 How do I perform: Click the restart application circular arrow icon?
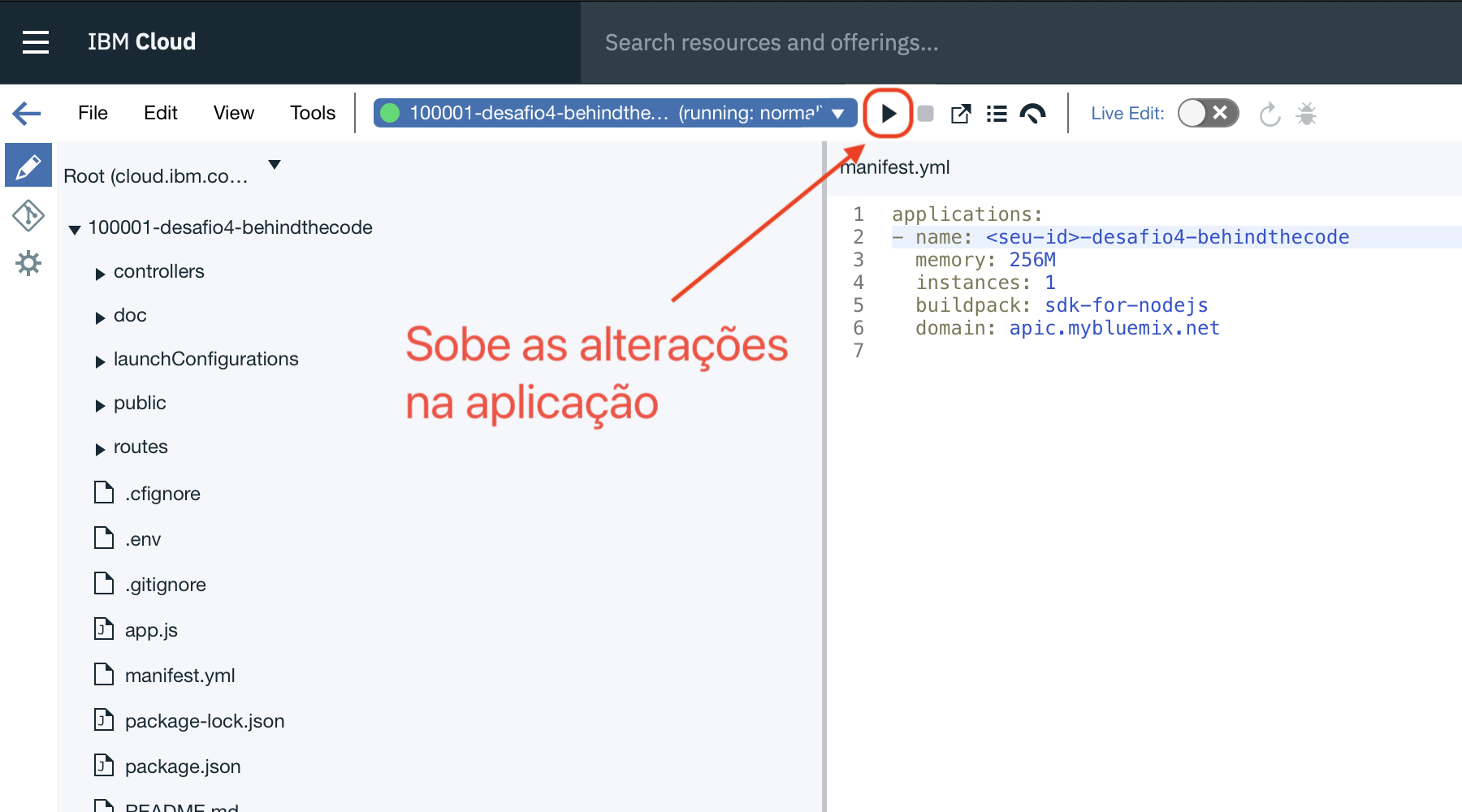(1270, 114)
